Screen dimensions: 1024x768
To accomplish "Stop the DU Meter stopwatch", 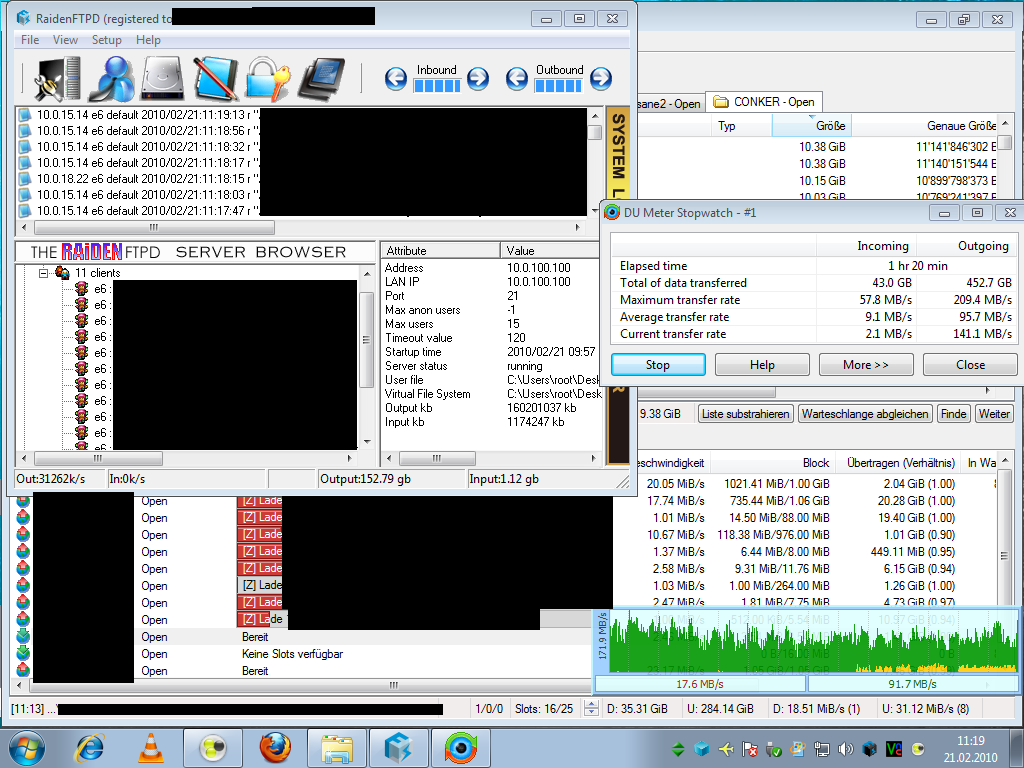I will point(658,365).
